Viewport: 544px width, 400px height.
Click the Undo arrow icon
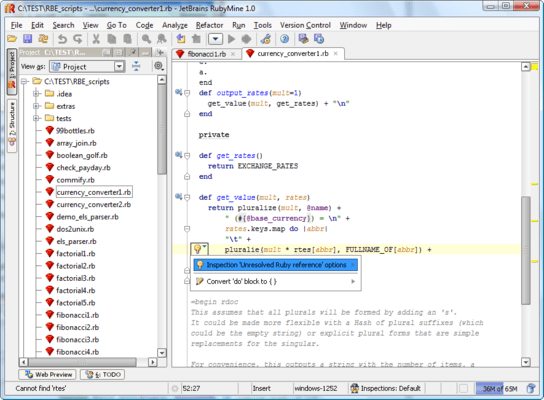coord(62,39)
